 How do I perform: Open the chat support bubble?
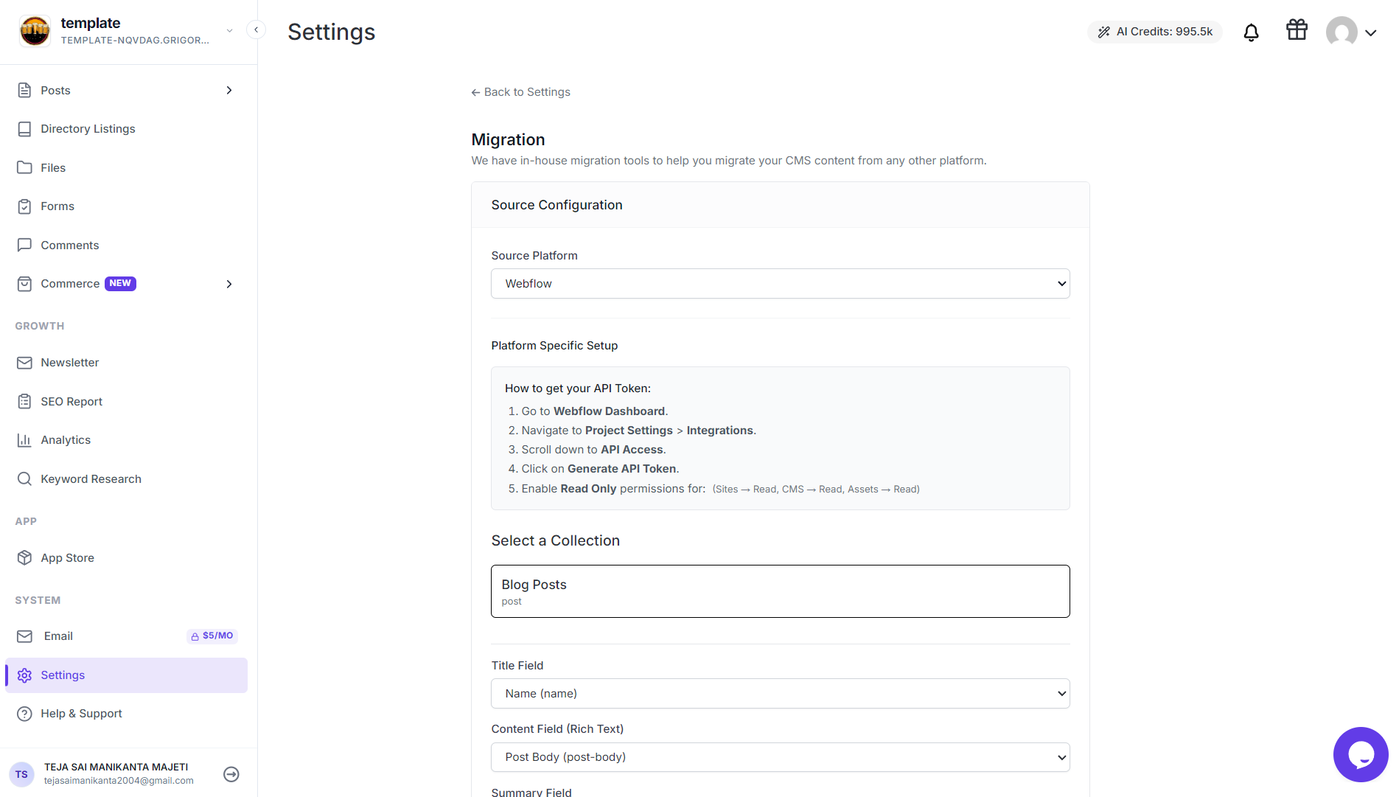(x=1361, y=755)
